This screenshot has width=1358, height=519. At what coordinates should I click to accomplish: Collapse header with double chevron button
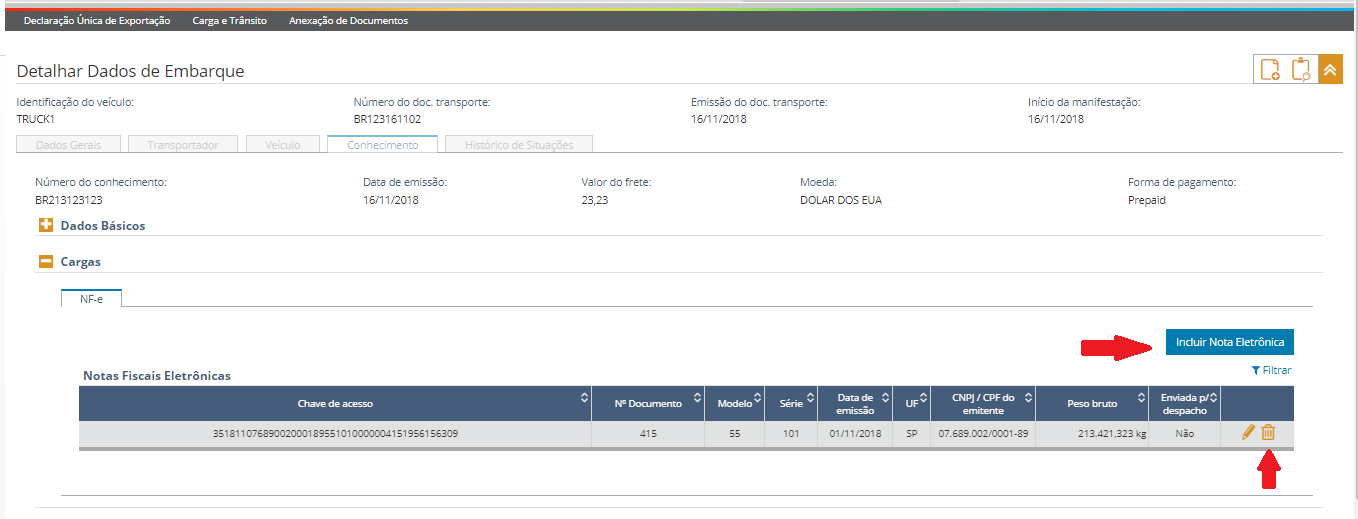point(1330,69)
